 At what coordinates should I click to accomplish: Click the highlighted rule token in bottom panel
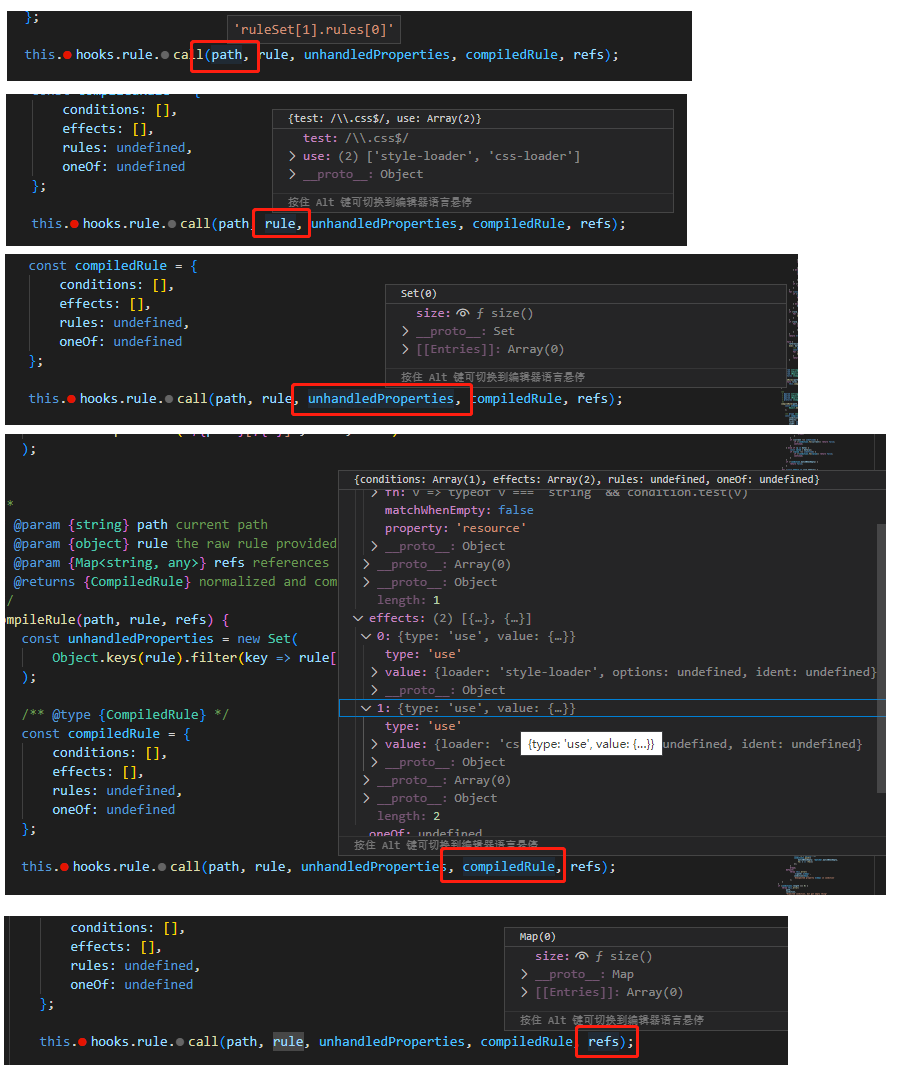coord(288,1041)
